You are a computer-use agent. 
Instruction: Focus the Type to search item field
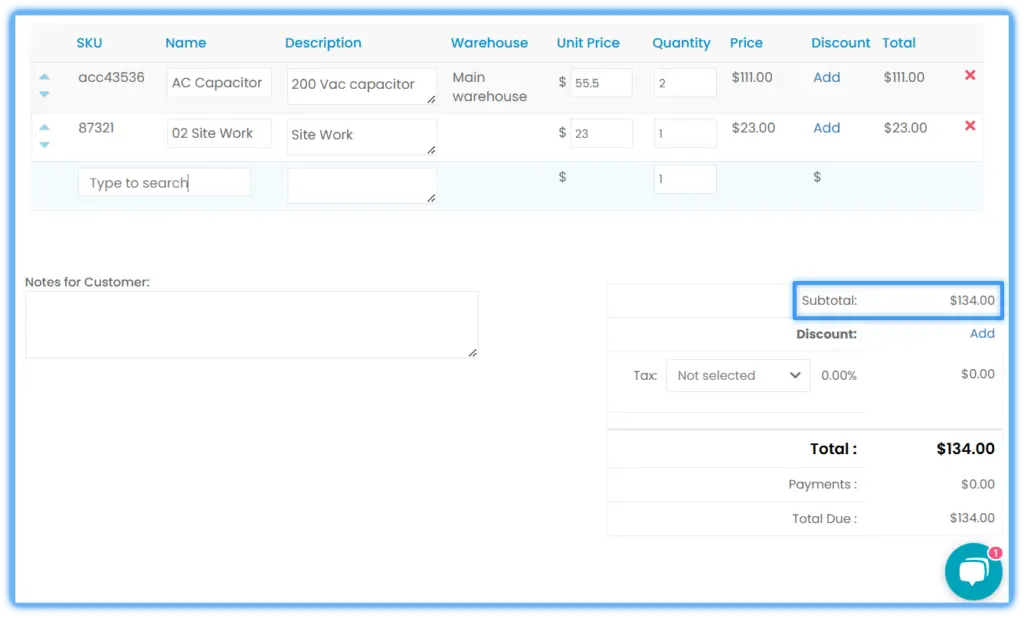pyautogui.click(x=164, y=182)
